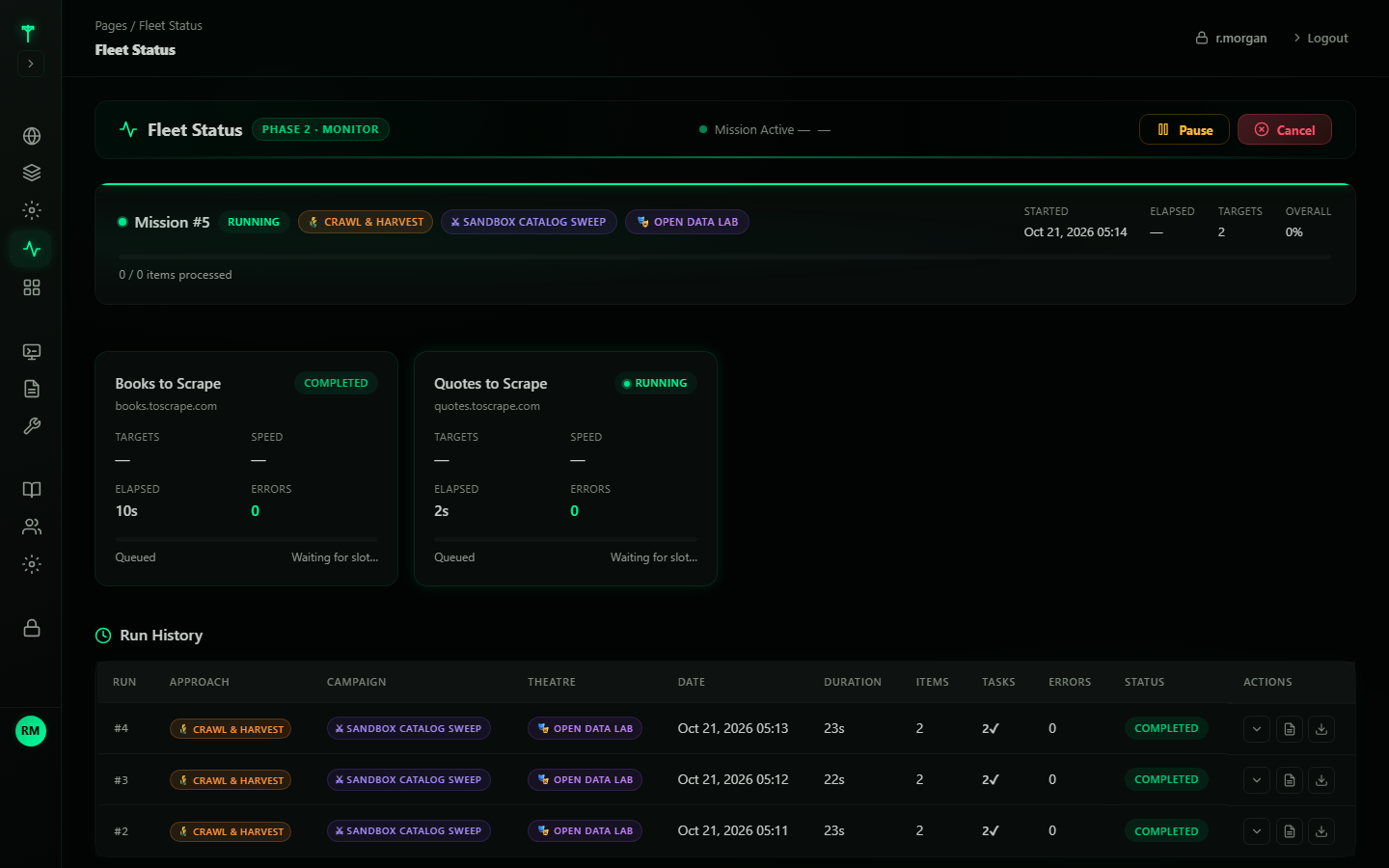View the report for run #2
The image size is (1389, 868).
tap(1290, 831)
